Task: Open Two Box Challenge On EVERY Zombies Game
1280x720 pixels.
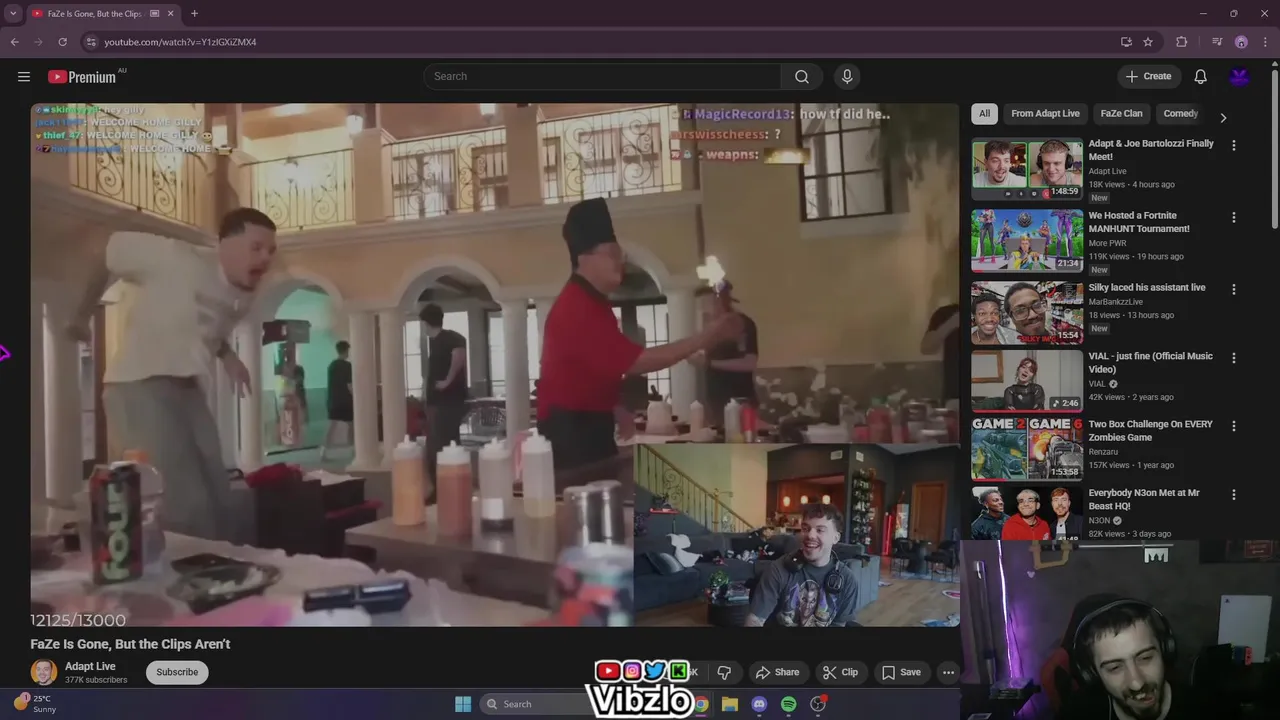Action: [1151, 431]
